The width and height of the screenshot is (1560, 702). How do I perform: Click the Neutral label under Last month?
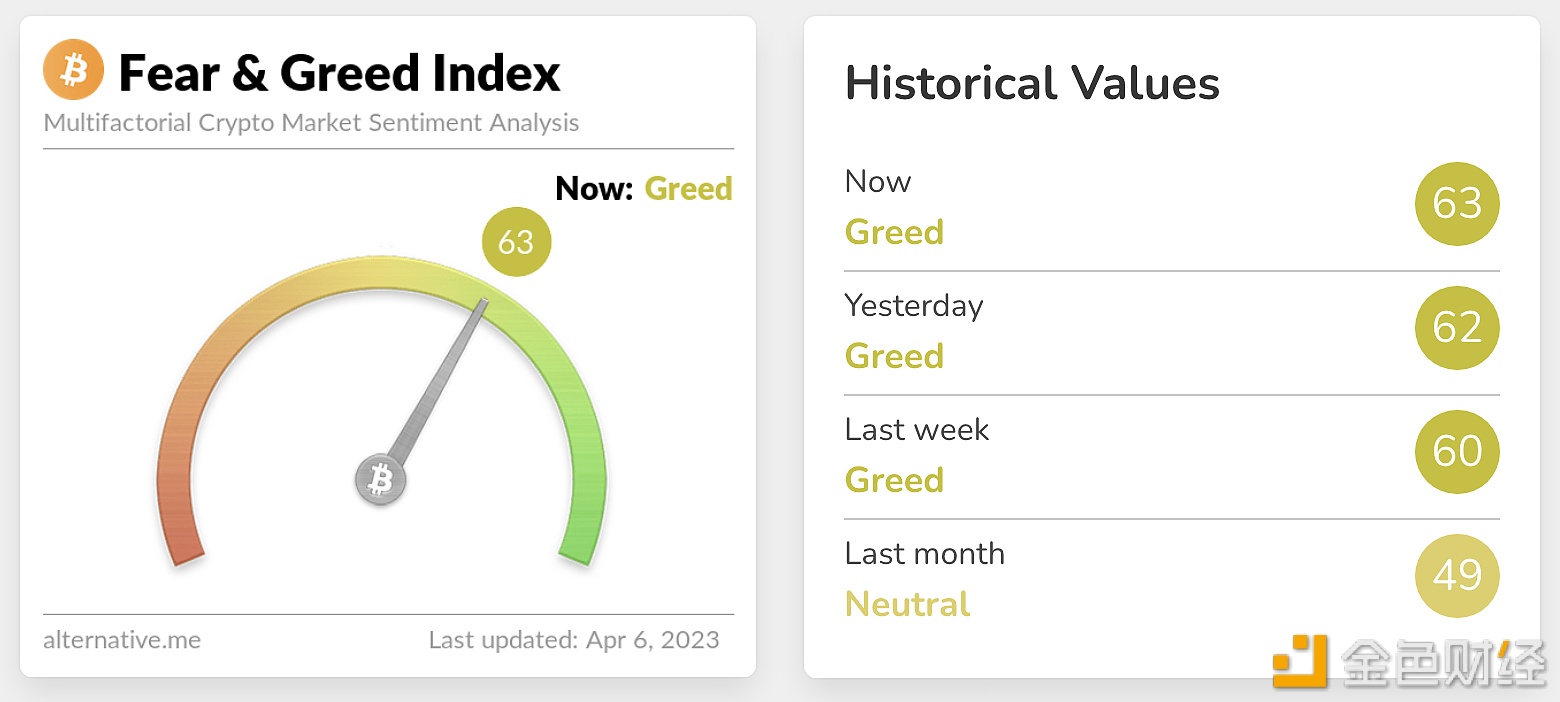(907, 604)
